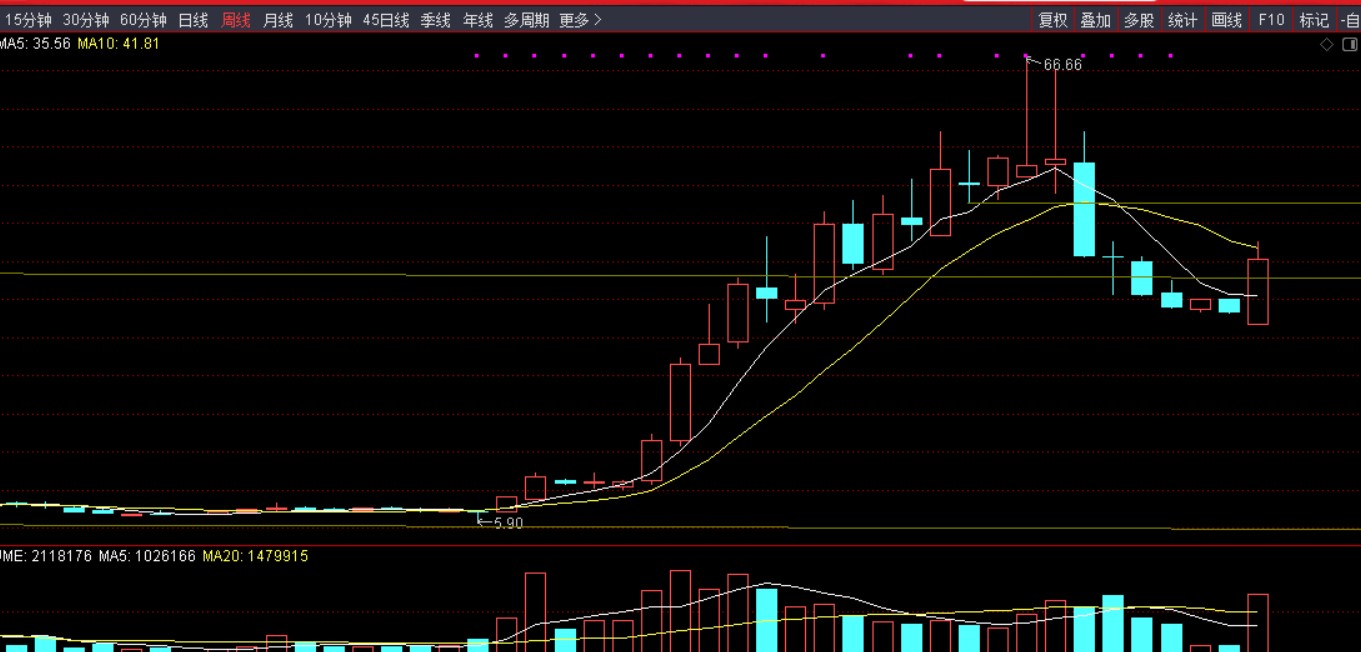Click the volume MA20: 1479915 label
Image resolution: width=1361 pixels, height=652 pixels.
point(255,556)
